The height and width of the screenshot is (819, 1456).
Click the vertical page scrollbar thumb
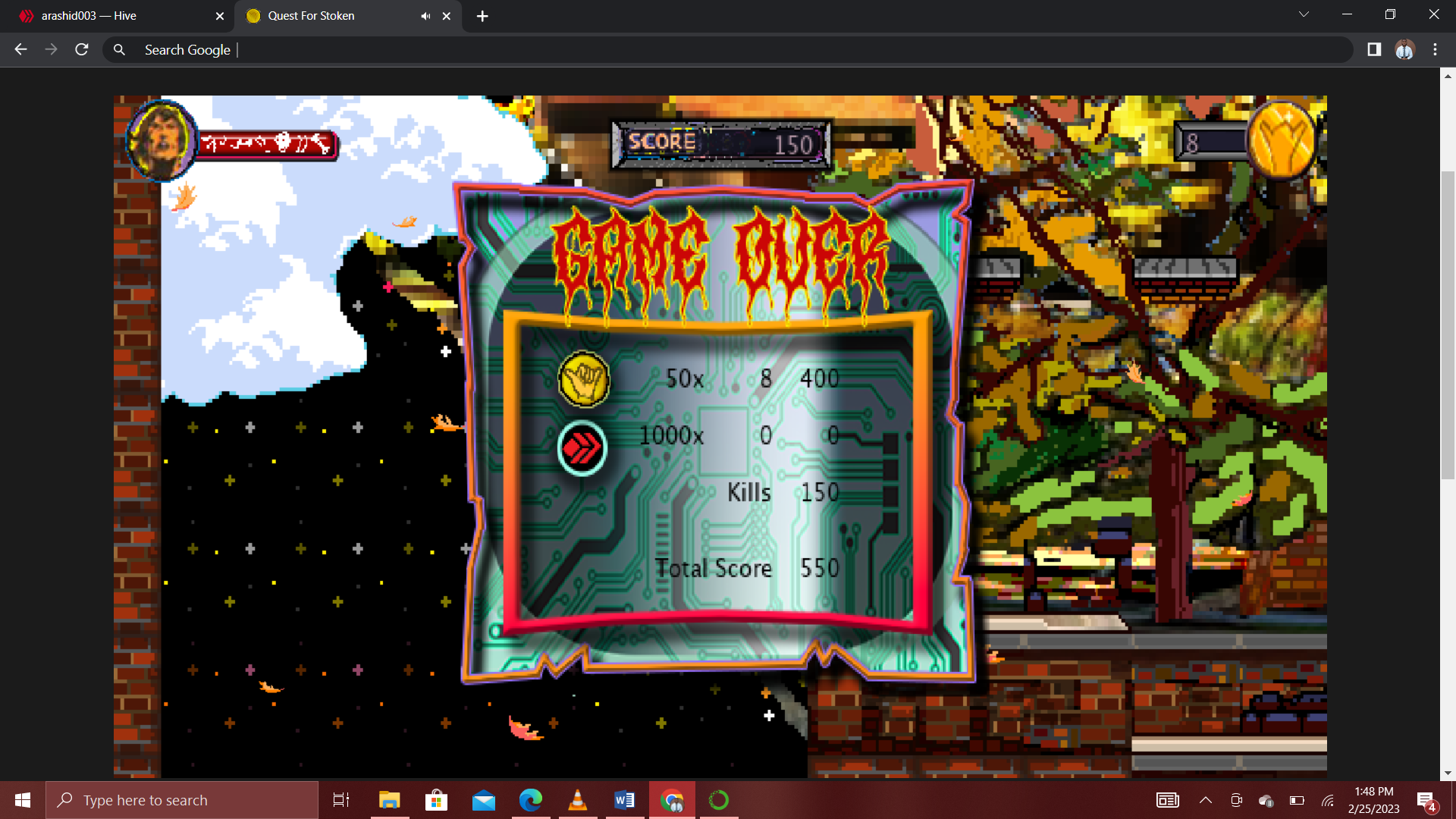click(x=1448, y=326)
